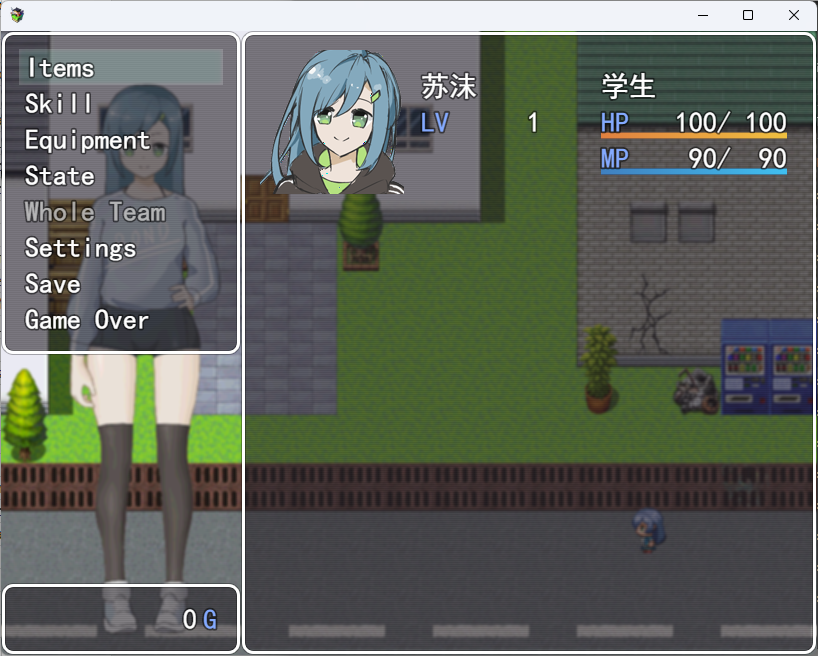Choose Game Over from the menu
The height and width of the screenshot is (656, 818).
[87, 320]
